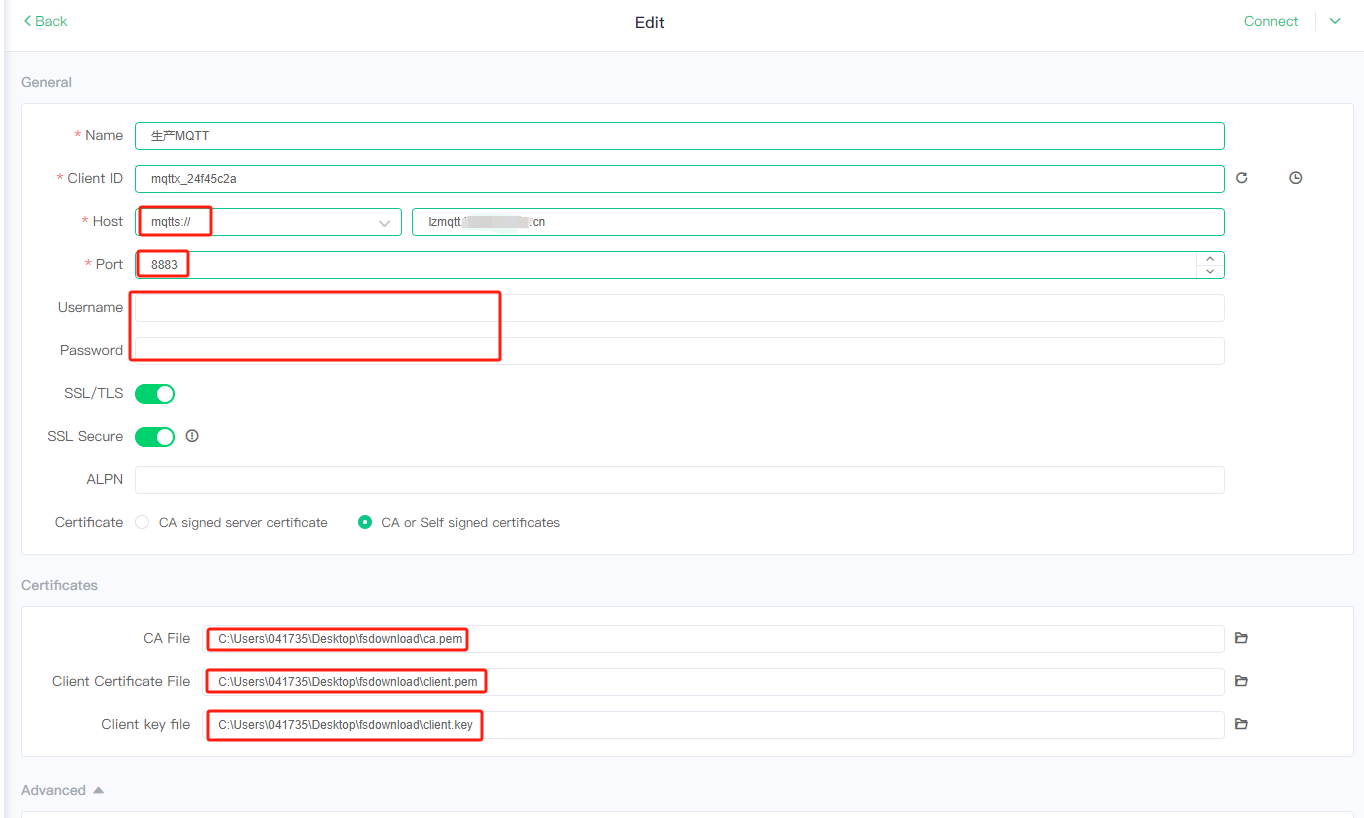The height and width of the screenshot is (818, 1364).
Task: Open folder browser for CA File
Action: click(1241, 638)
